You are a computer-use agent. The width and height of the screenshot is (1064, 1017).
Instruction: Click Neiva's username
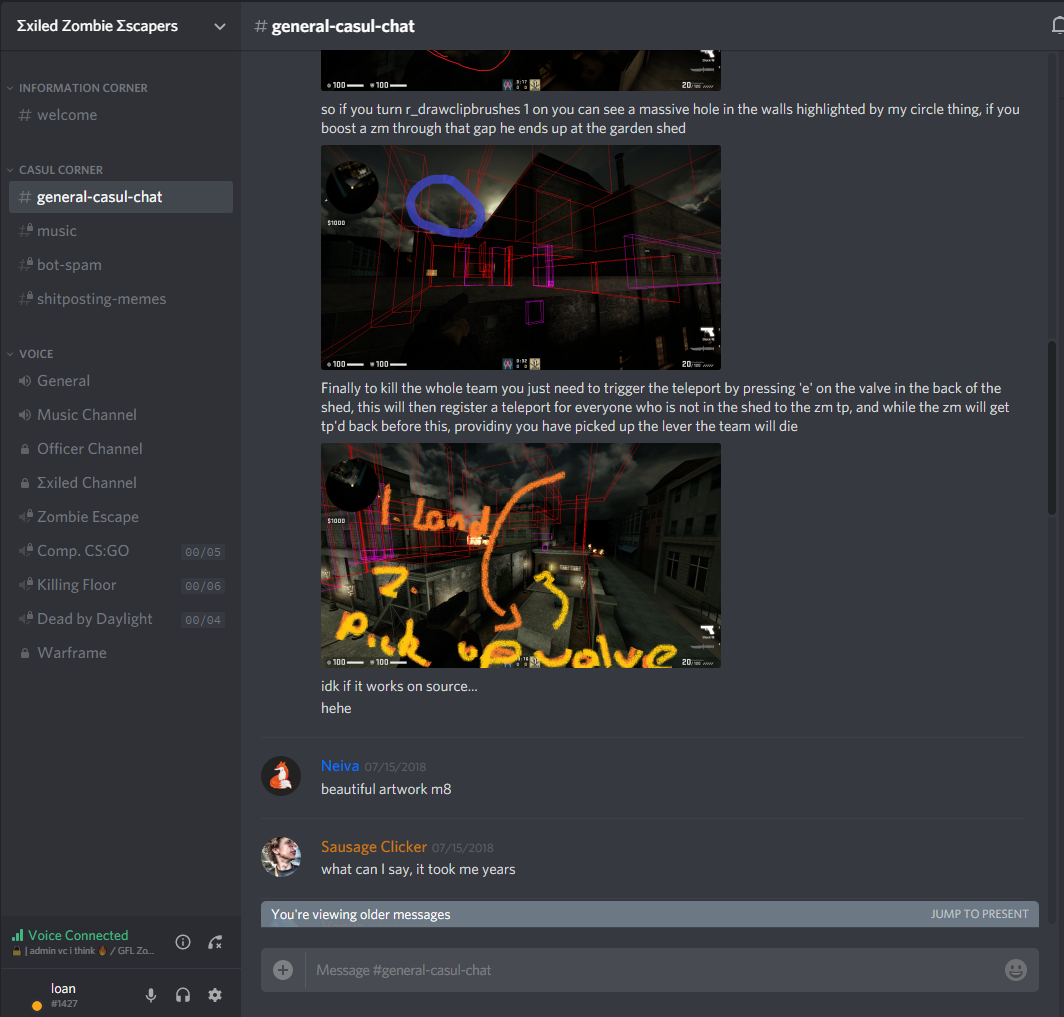(x=340, y=766)
